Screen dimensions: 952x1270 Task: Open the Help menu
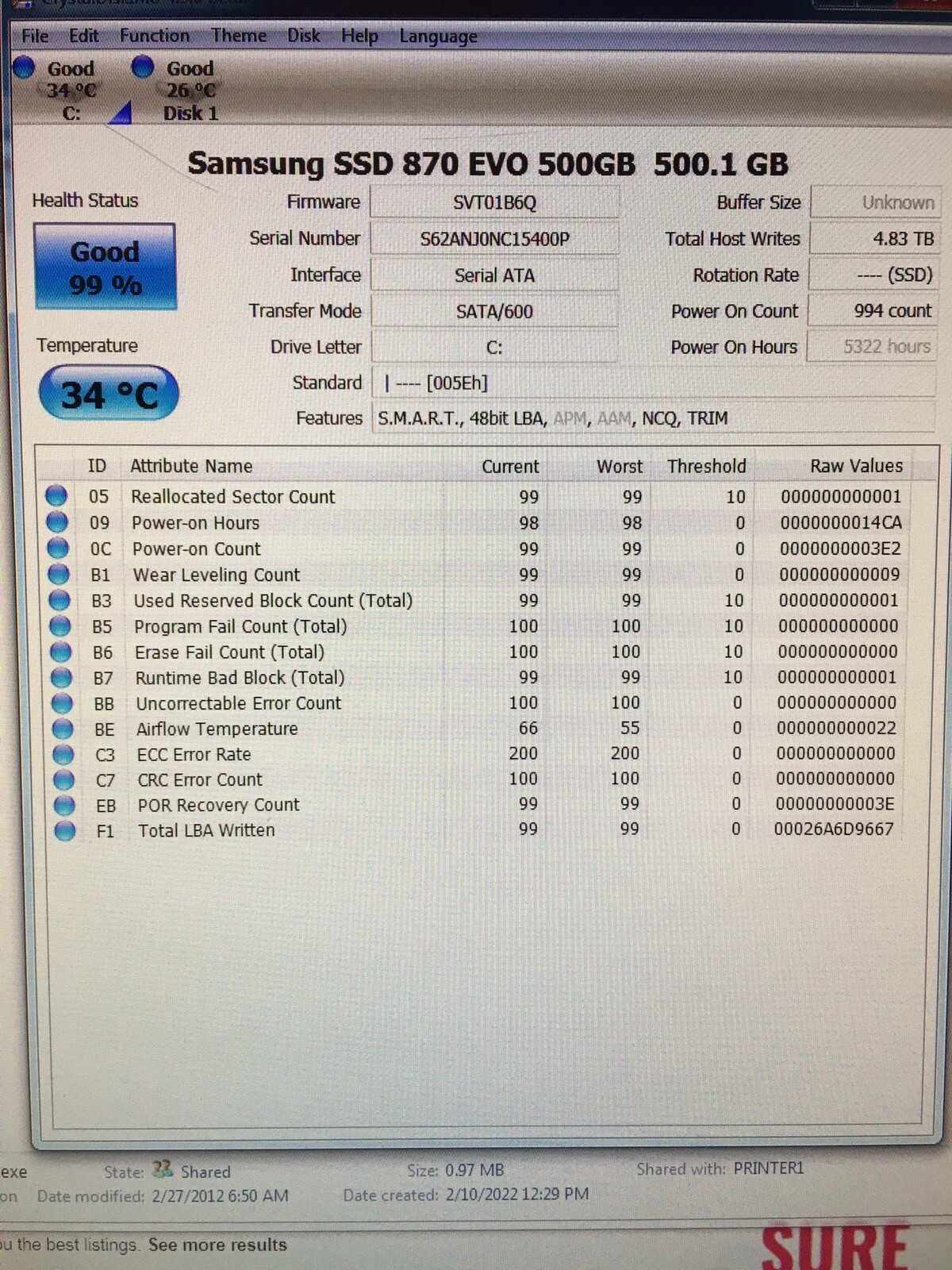tap(359, 36)
